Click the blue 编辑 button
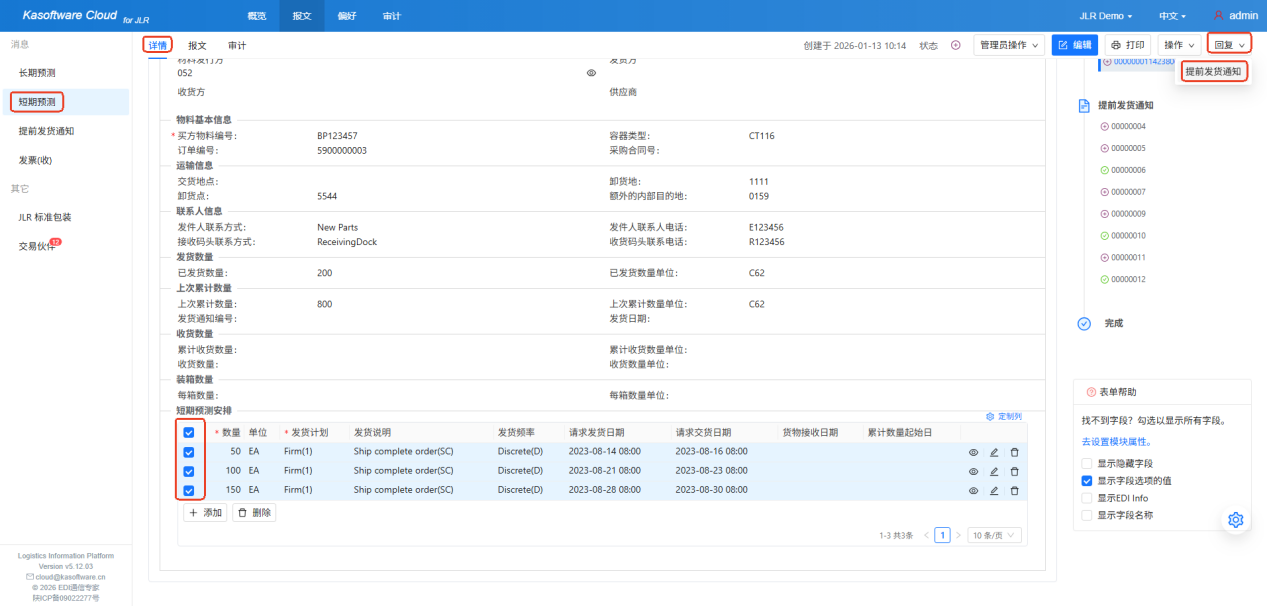The width and height of the screenshot is (1267, 606). click(x=1075, y=45)
